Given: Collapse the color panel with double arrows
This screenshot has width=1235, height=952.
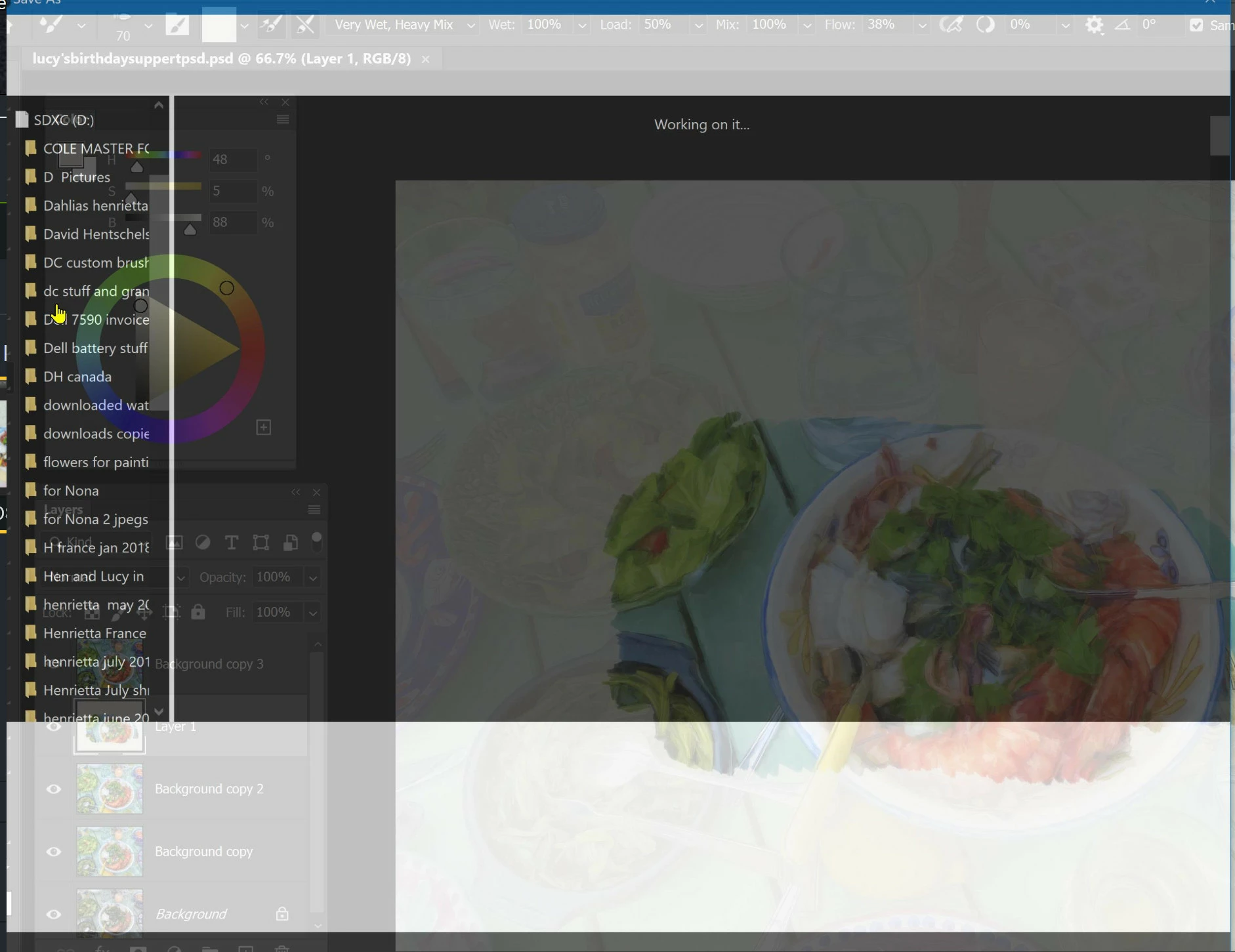Looking at the screenshot, I should [x=264, y=102].
